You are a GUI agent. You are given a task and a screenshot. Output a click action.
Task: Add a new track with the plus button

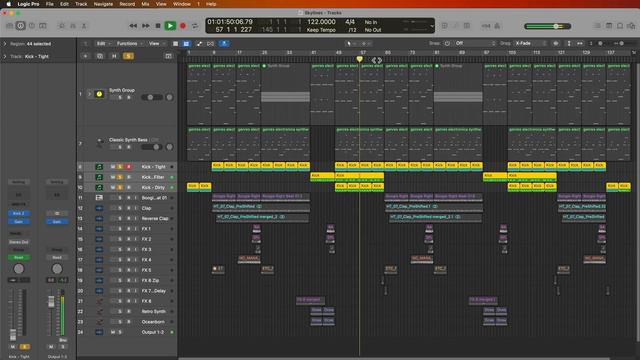[x=86, y=56]
